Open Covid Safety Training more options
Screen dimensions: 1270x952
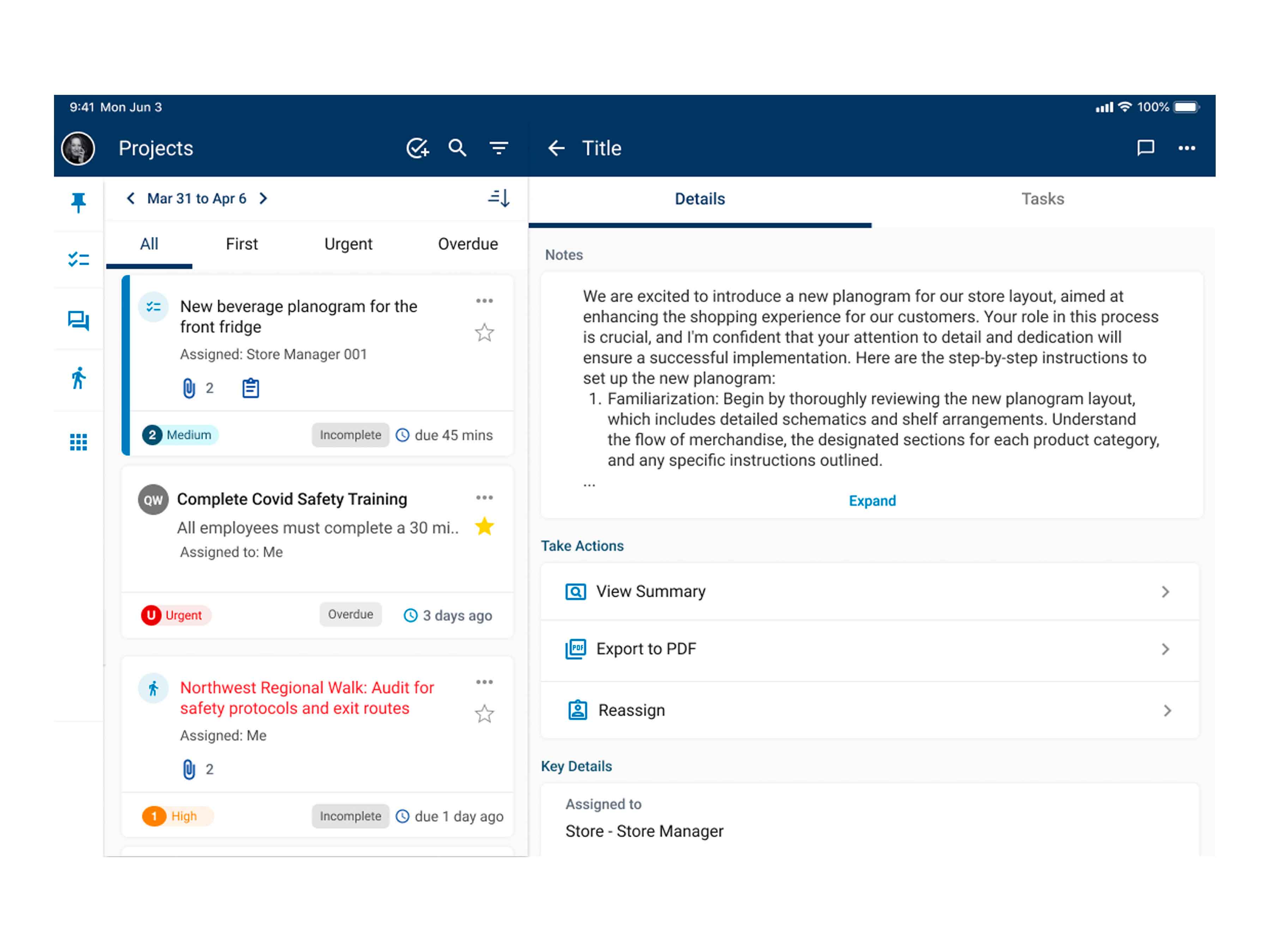pos(484,498)
